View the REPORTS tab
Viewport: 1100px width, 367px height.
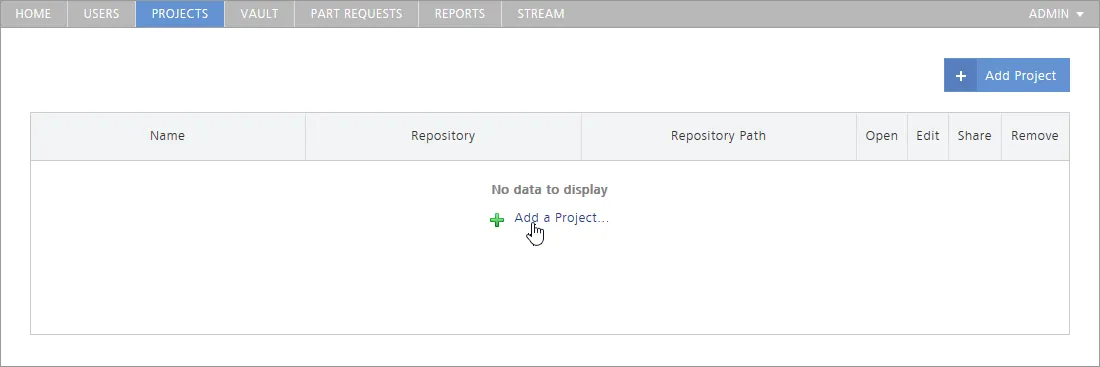tap(460, 13)
